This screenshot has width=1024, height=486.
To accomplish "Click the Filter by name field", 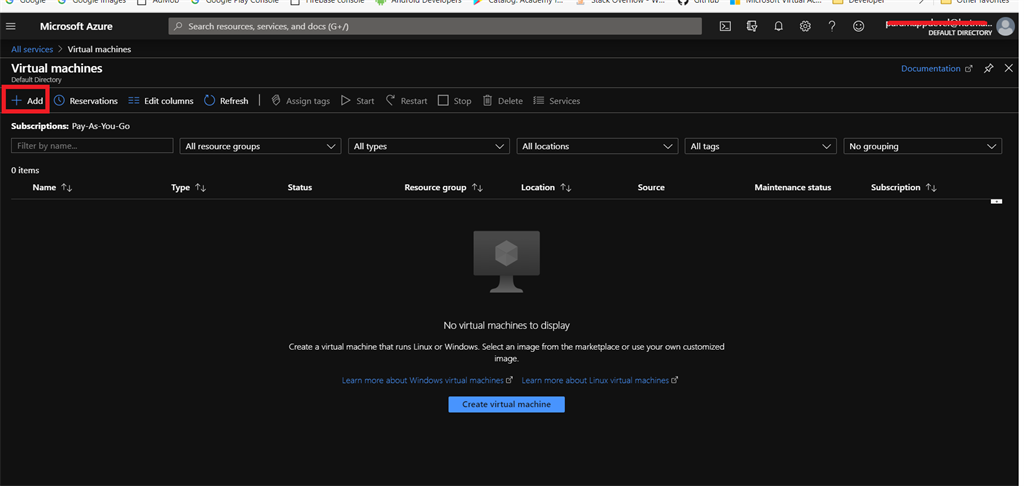I will click(92, 146).
